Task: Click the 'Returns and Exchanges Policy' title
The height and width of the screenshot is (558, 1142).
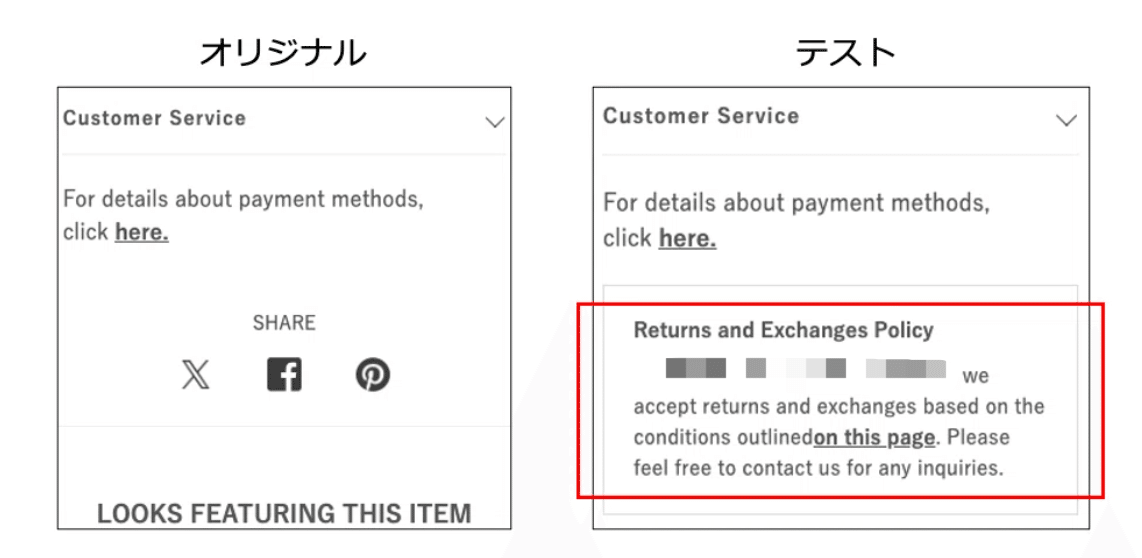Action: click(783, 330)
